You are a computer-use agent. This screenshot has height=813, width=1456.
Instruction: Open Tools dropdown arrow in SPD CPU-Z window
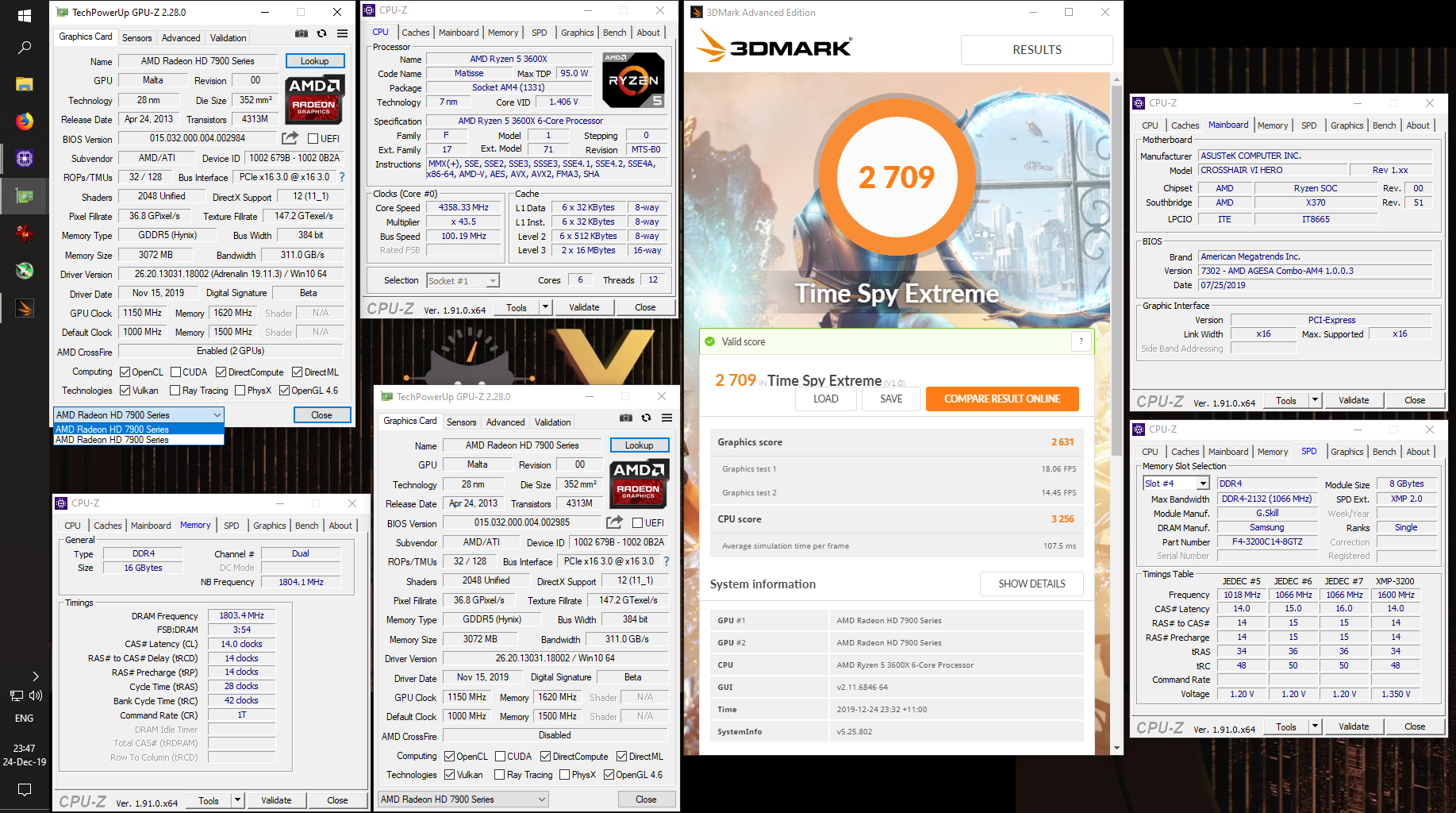tap(1315, 726)
